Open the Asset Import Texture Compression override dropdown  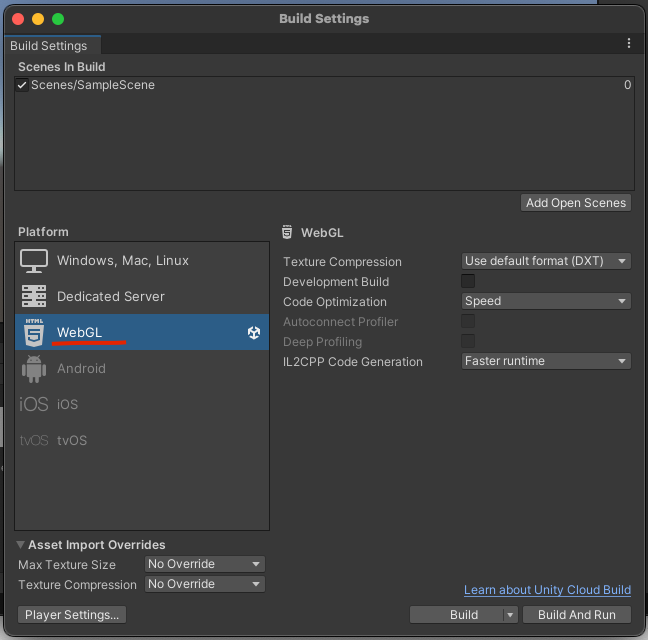[205, 584]
